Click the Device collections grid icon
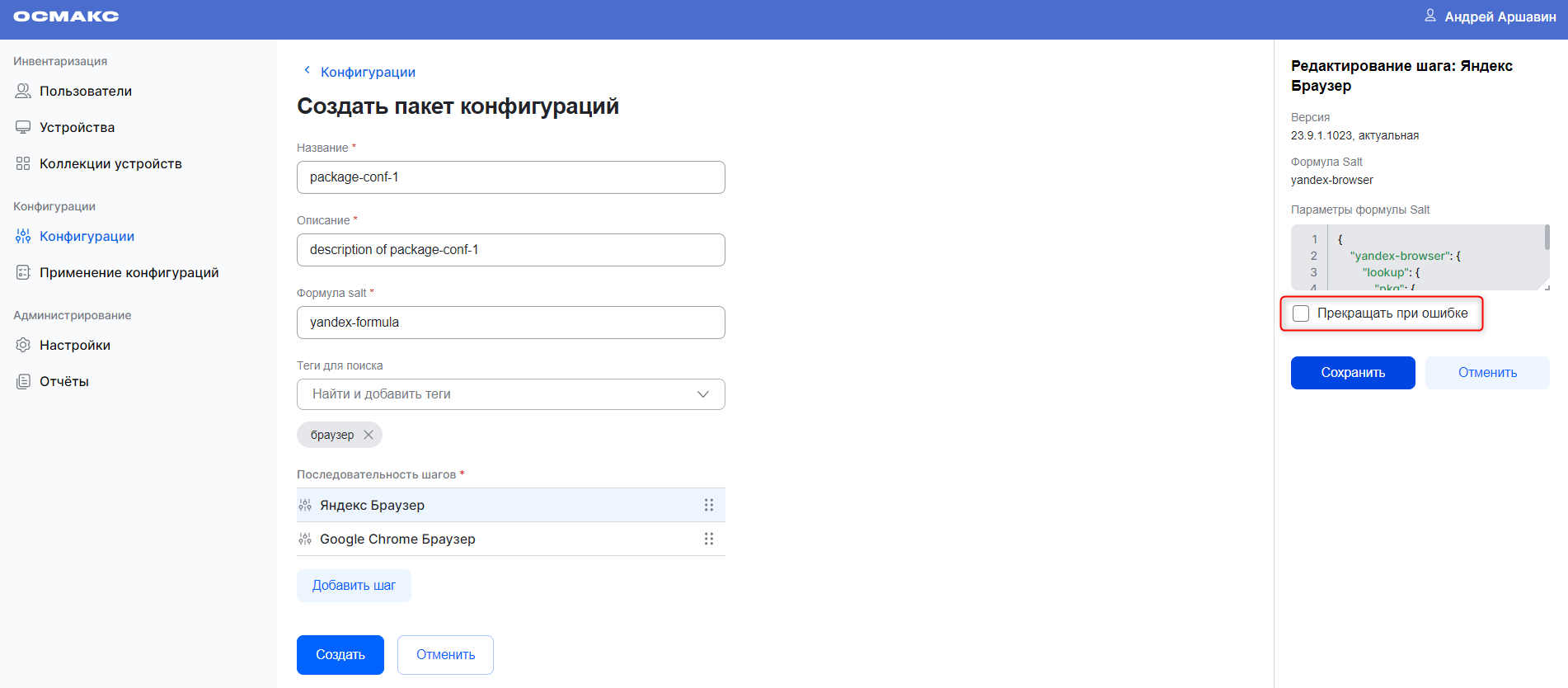 coord(23,163)
